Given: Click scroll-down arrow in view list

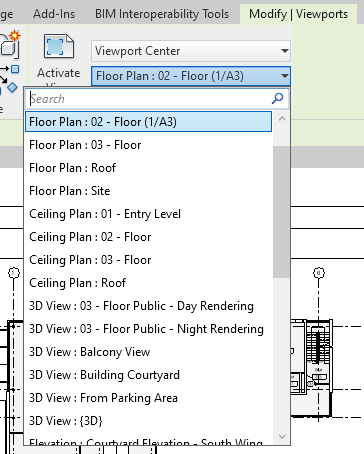Looking at the screenshot, I should 282,436.
